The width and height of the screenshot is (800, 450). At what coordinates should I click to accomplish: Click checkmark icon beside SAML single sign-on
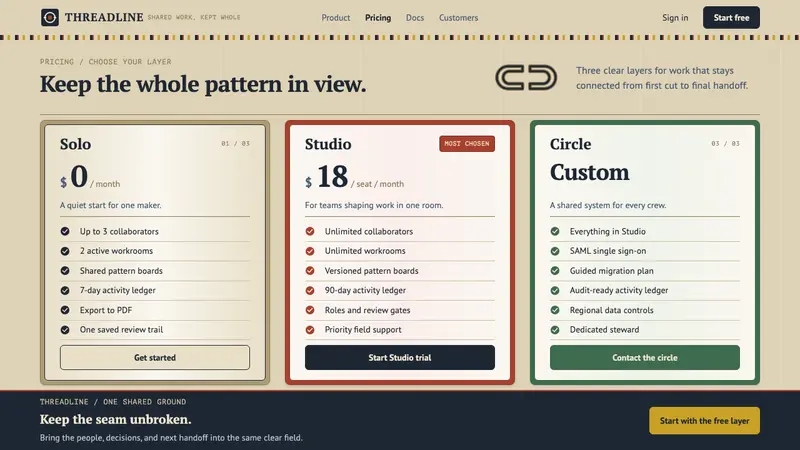(555, 251)
